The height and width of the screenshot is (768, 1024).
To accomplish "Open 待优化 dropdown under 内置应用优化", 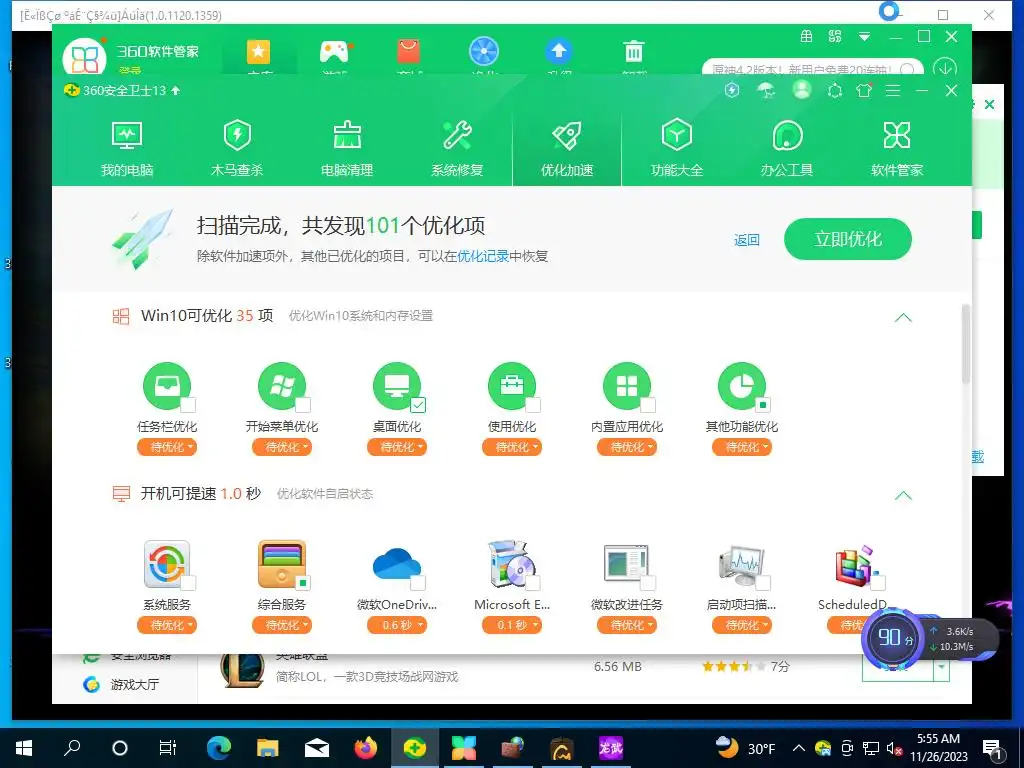I will point(627,447).
